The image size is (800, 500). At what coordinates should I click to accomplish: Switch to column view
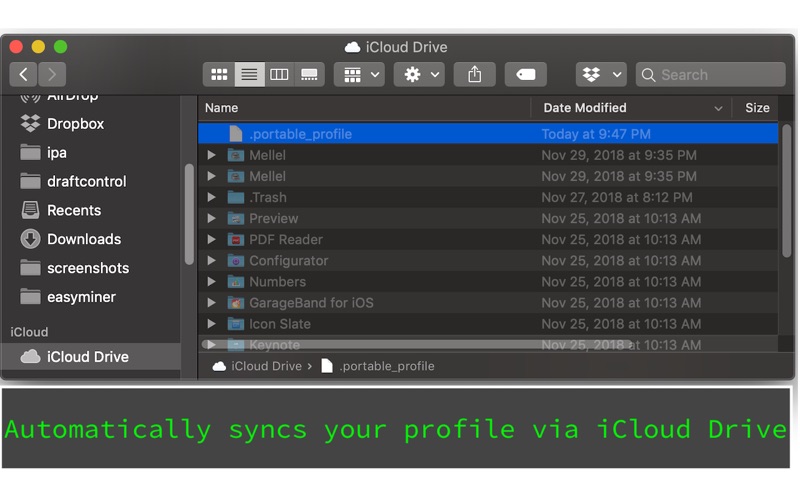pyautogui.click(x=279, y=74)
